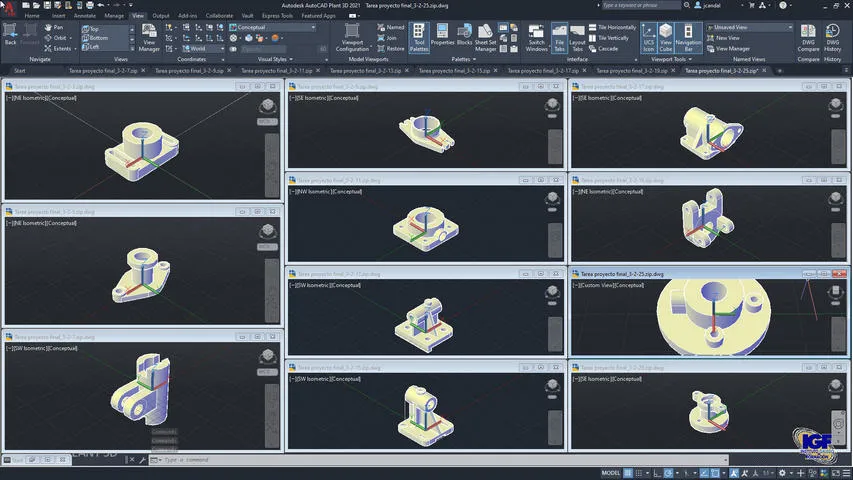Select the Pan tool
This screenshot has height=480, width=853.
click(x=53, y=27)
